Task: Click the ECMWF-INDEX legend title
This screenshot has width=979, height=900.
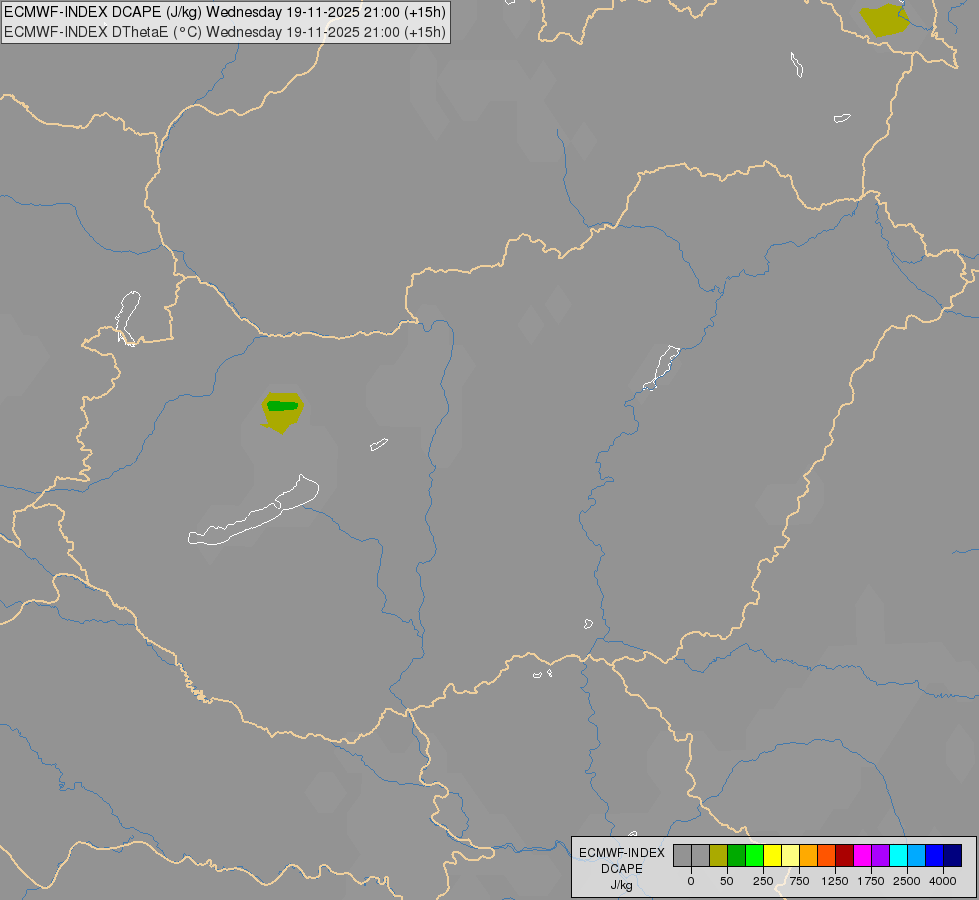Action: tap(622, 853)
